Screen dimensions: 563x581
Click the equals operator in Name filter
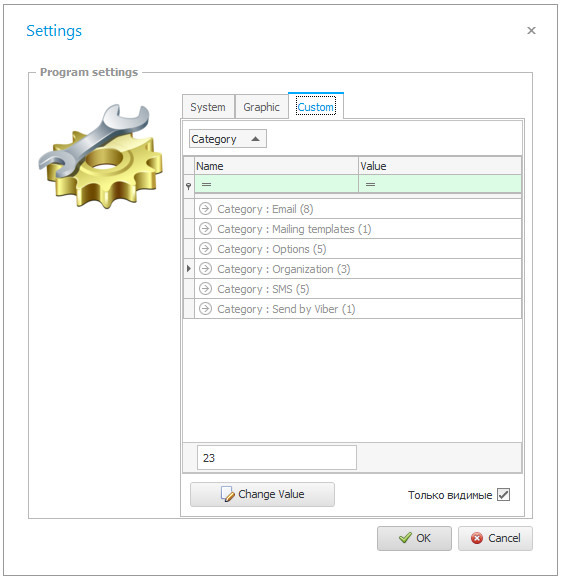(206, 184)
